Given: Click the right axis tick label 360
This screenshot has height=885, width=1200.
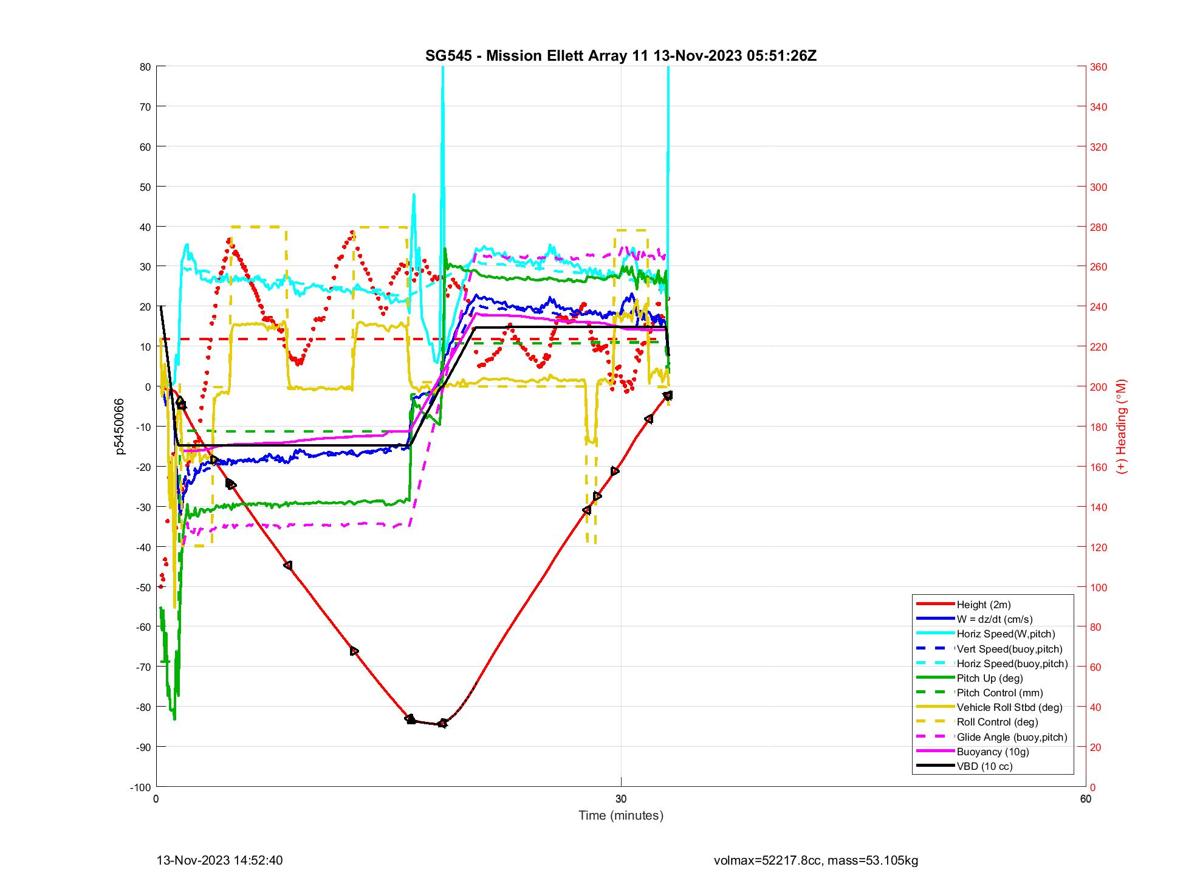Looking at the screenshot, I should [1099, 67].
